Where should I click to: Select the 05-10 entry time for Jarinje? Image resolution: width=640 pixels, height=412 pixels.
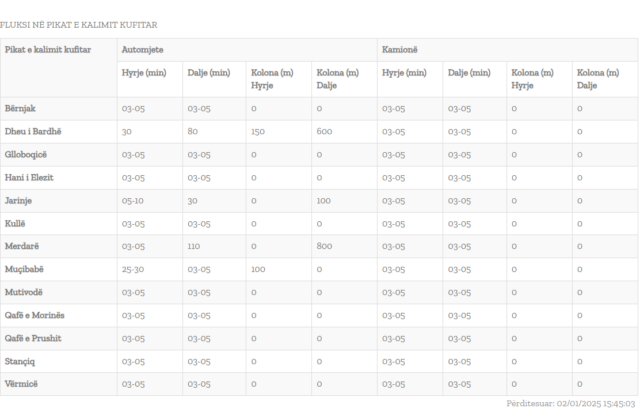tap(133, 200)
